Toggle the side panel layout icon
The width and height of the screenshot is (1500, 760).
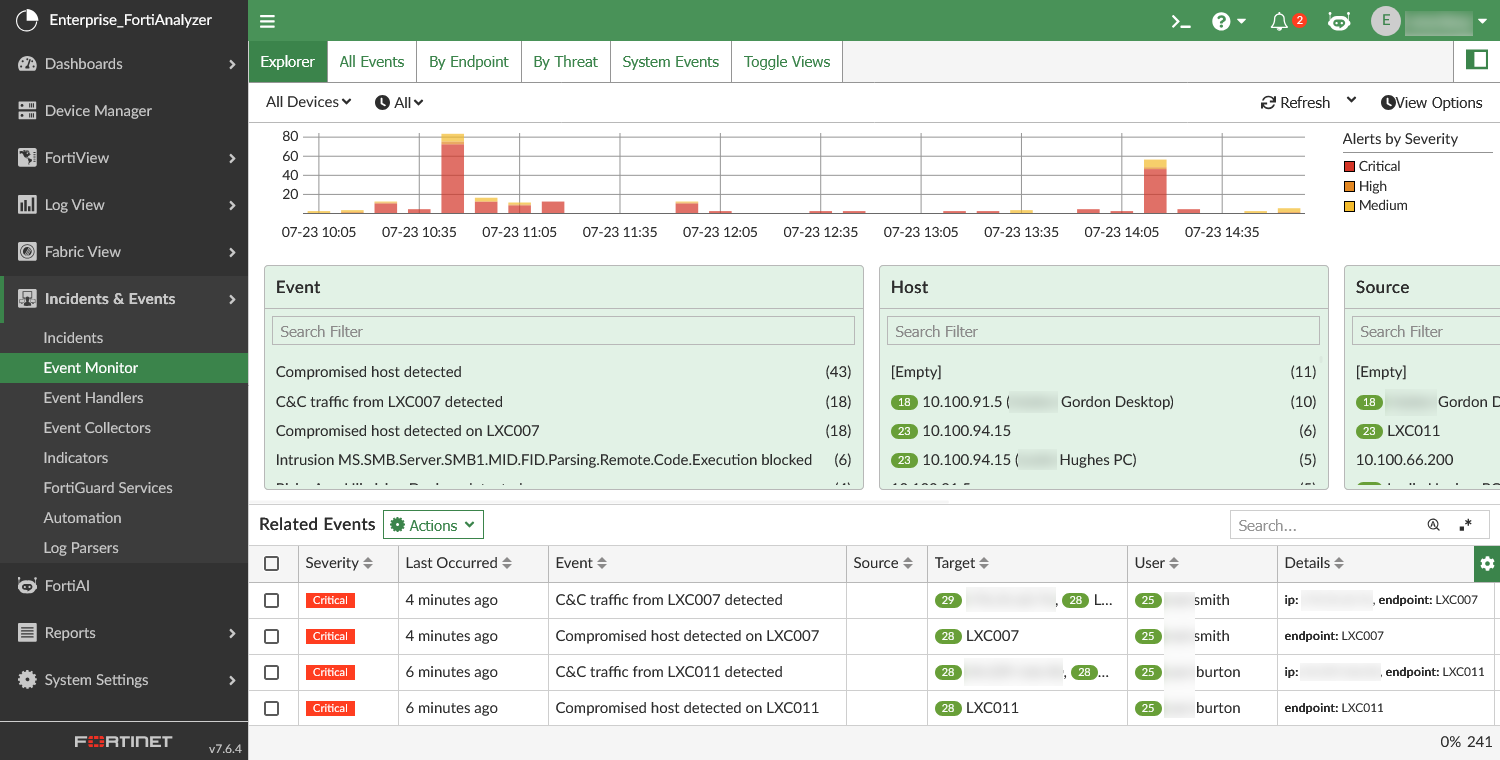pyautogui.click(x=1476, y=60)
